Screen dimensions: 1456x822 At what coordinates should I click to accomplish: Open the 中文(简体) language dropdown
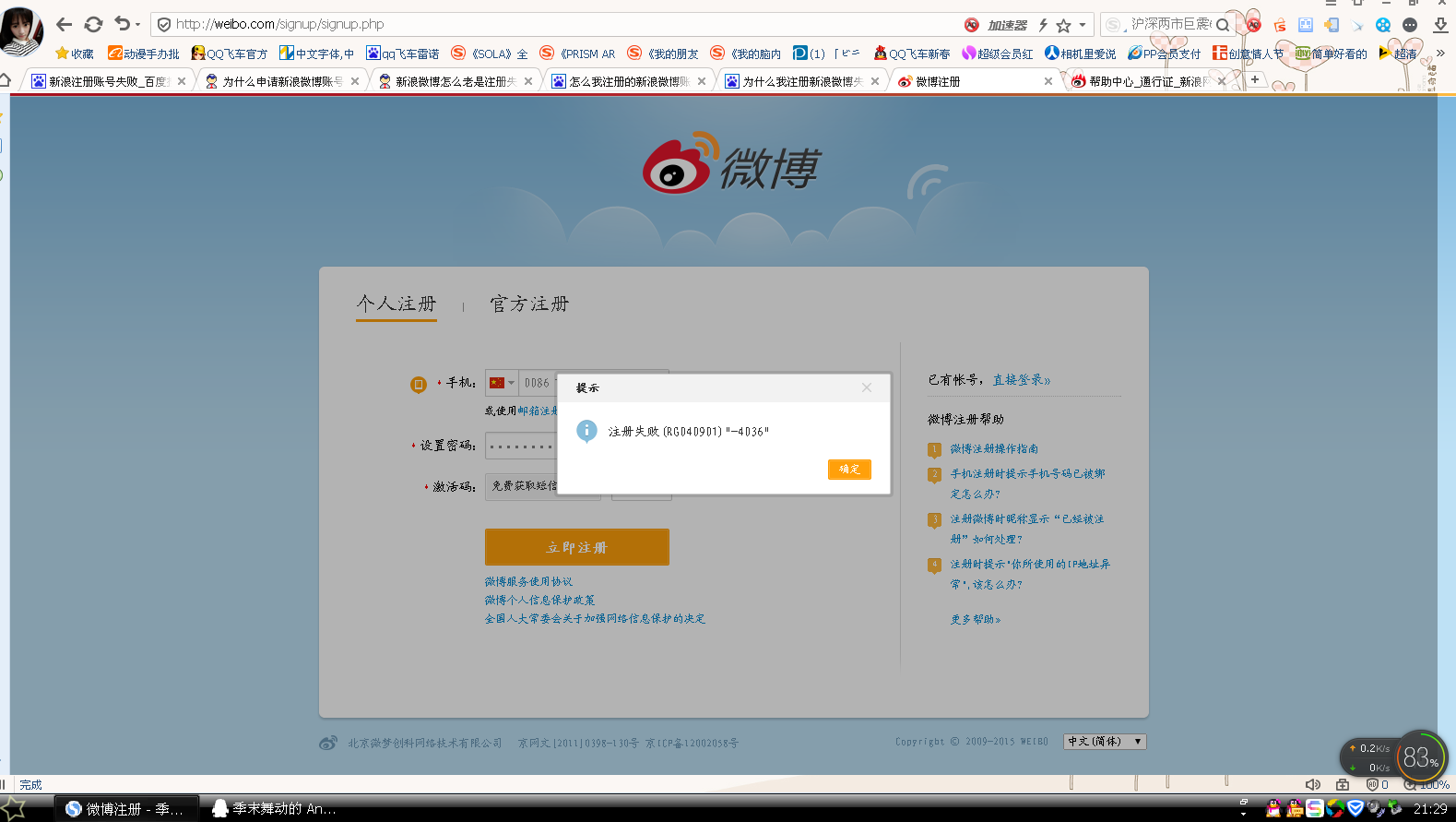point(1105,742)
